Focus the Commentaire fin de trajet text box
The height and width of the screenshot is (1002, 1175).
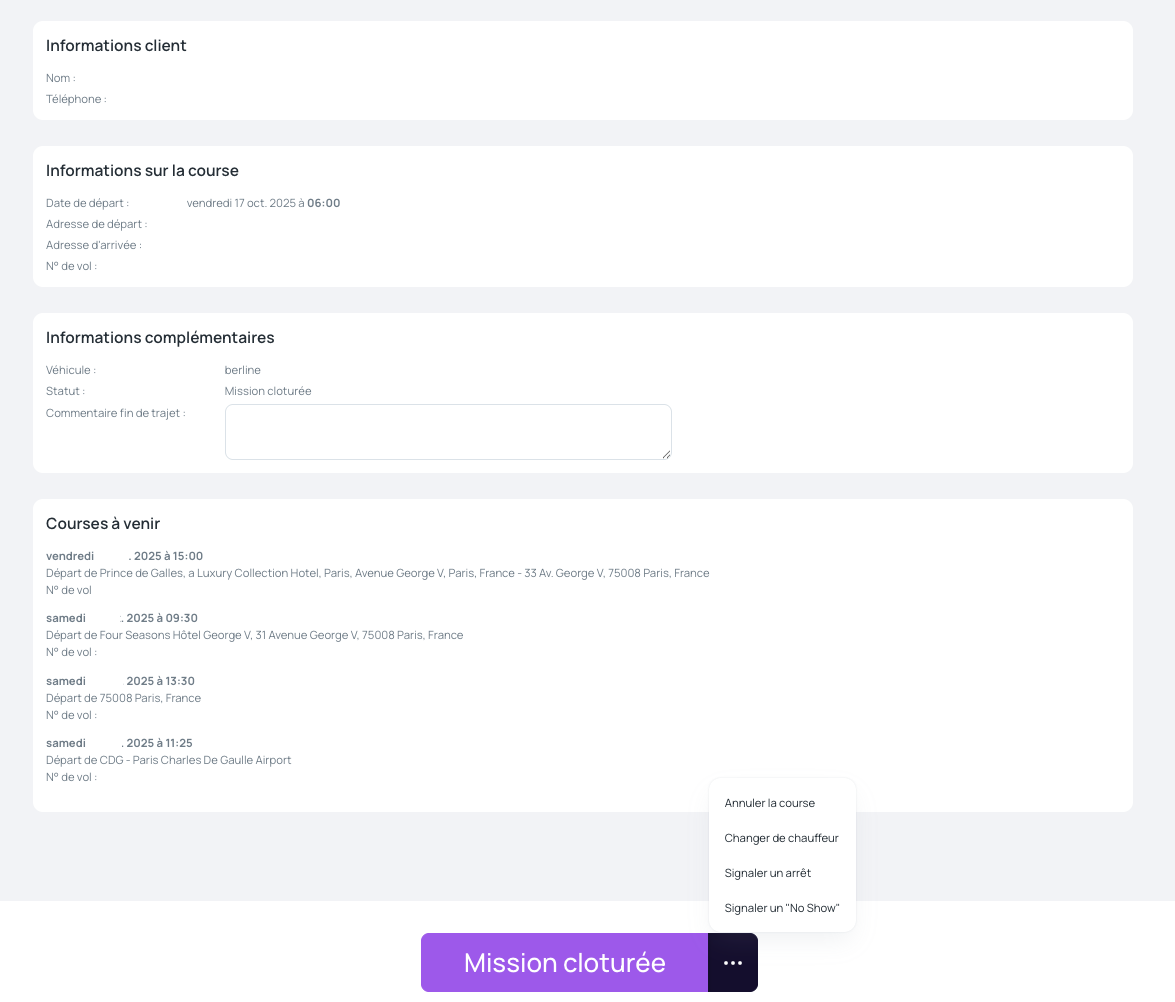pyautogui.click(x=447, y=431)
